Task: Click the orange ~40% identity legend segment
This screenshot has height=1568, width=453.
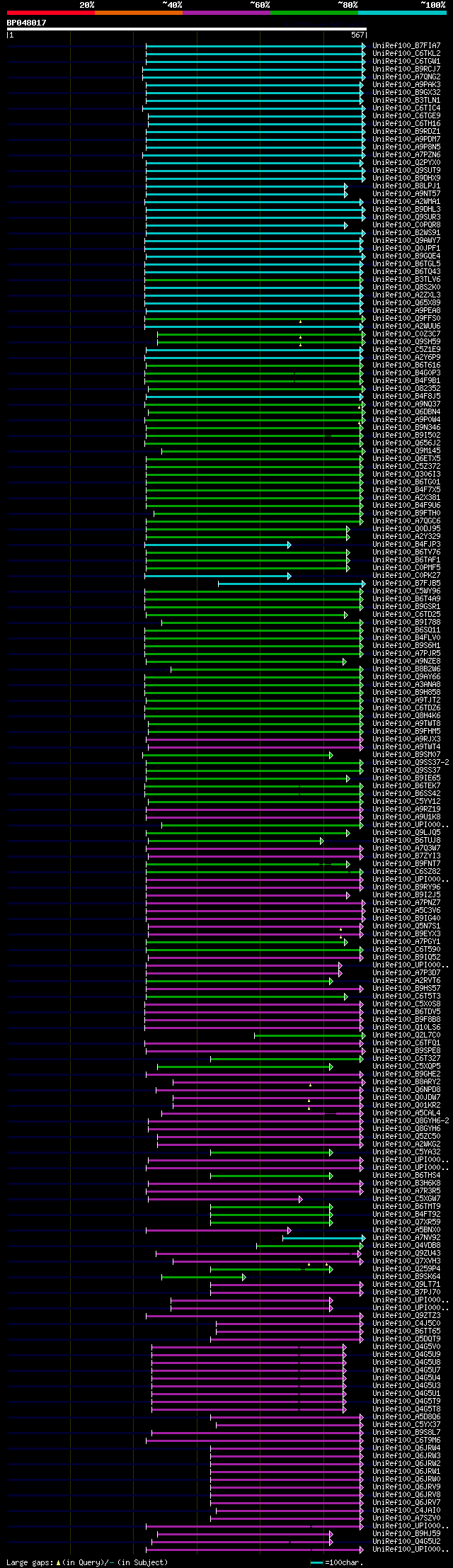Action: point(138,13)
